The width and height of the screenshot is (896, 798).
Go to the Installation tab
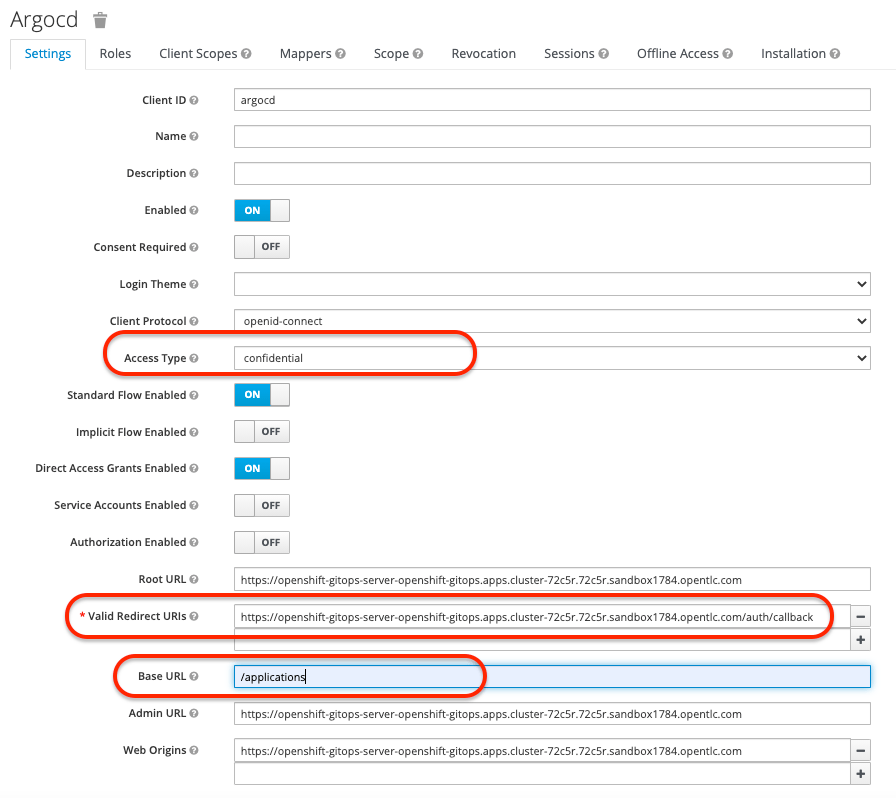pos(799,54)
